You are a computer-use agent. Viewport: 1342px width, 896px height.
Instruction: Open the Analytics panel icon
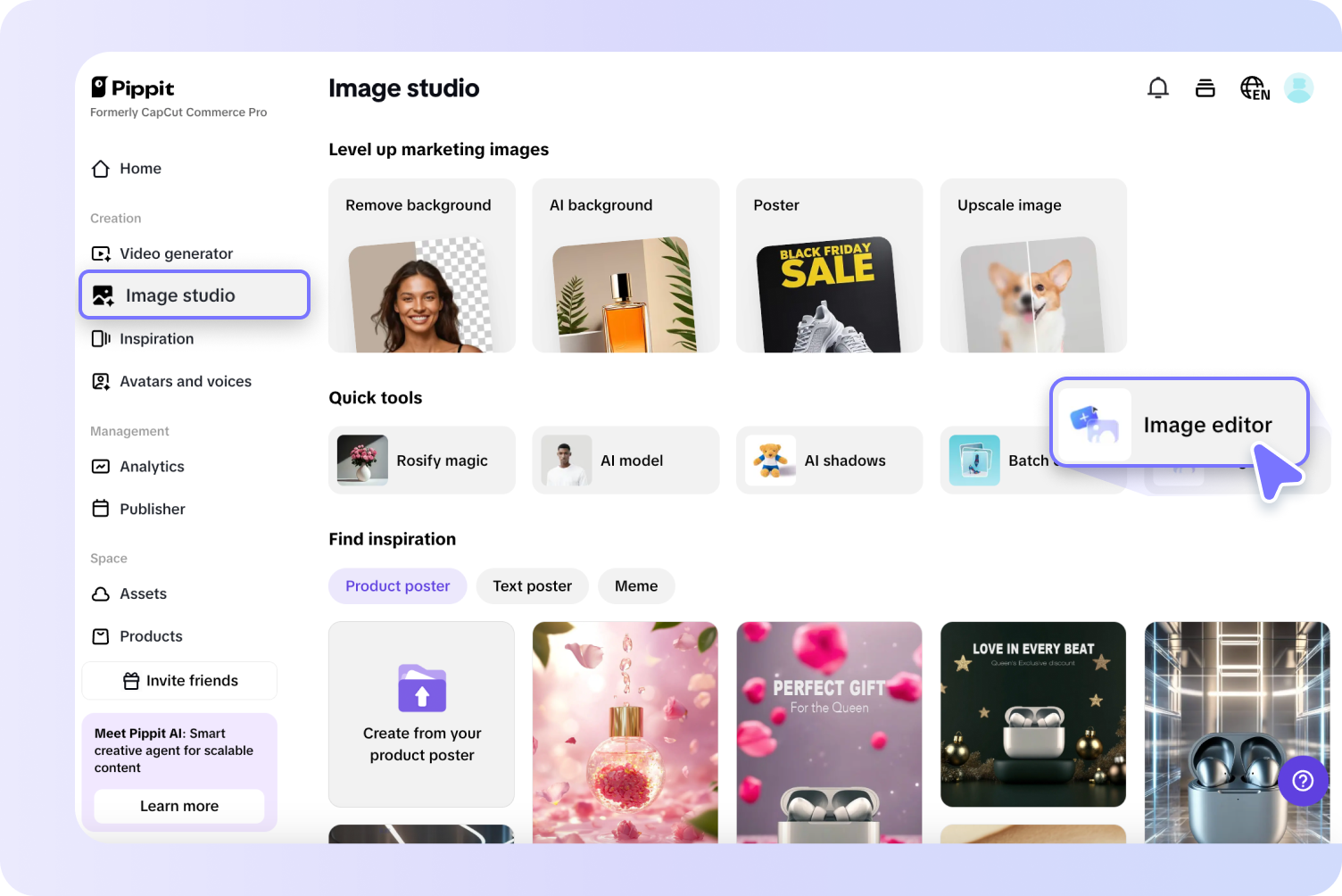(101, 466)
